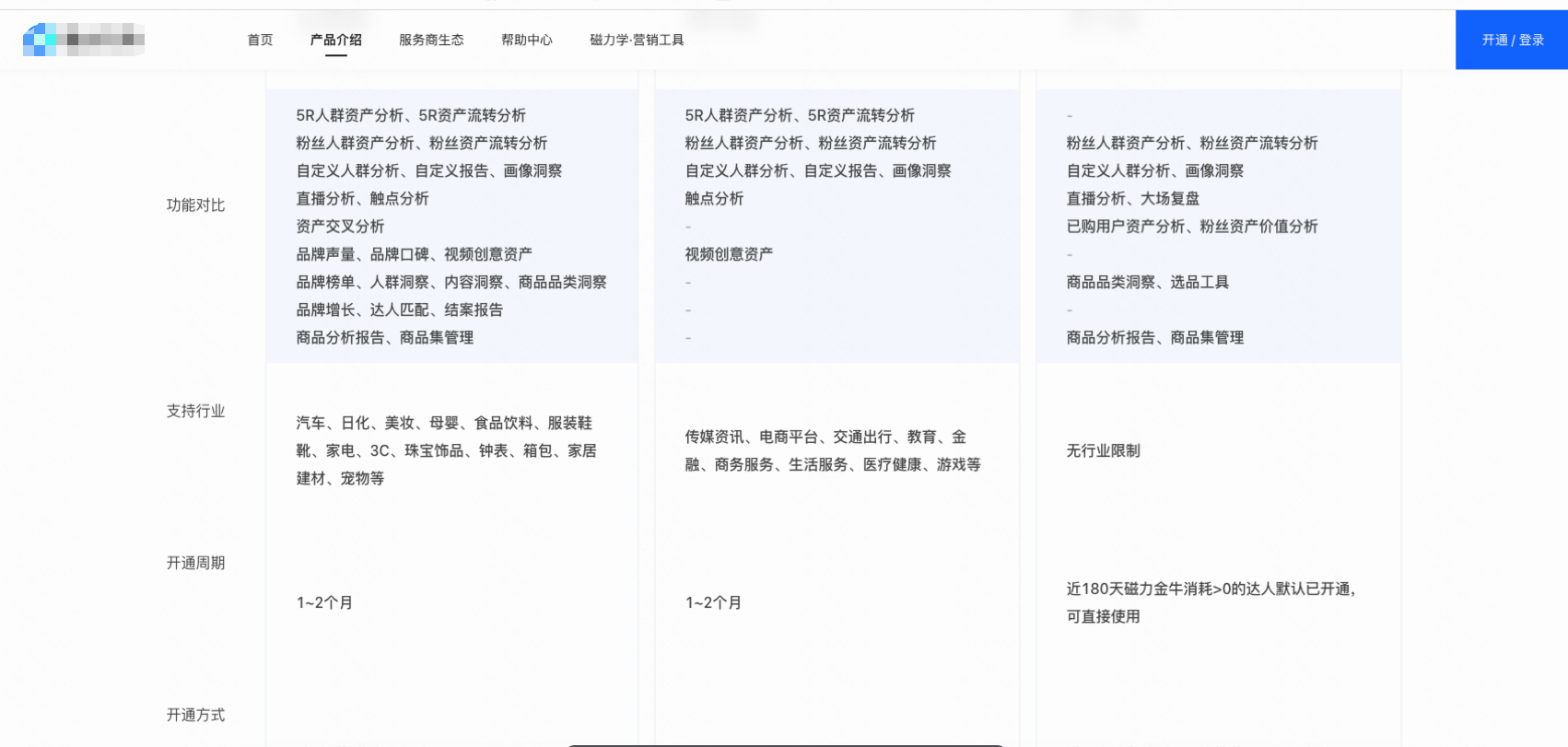The height and width of the screenshot is (747, 1568).
Task: Click 资产交叉分析 in the first column
Action: [340, 227]
